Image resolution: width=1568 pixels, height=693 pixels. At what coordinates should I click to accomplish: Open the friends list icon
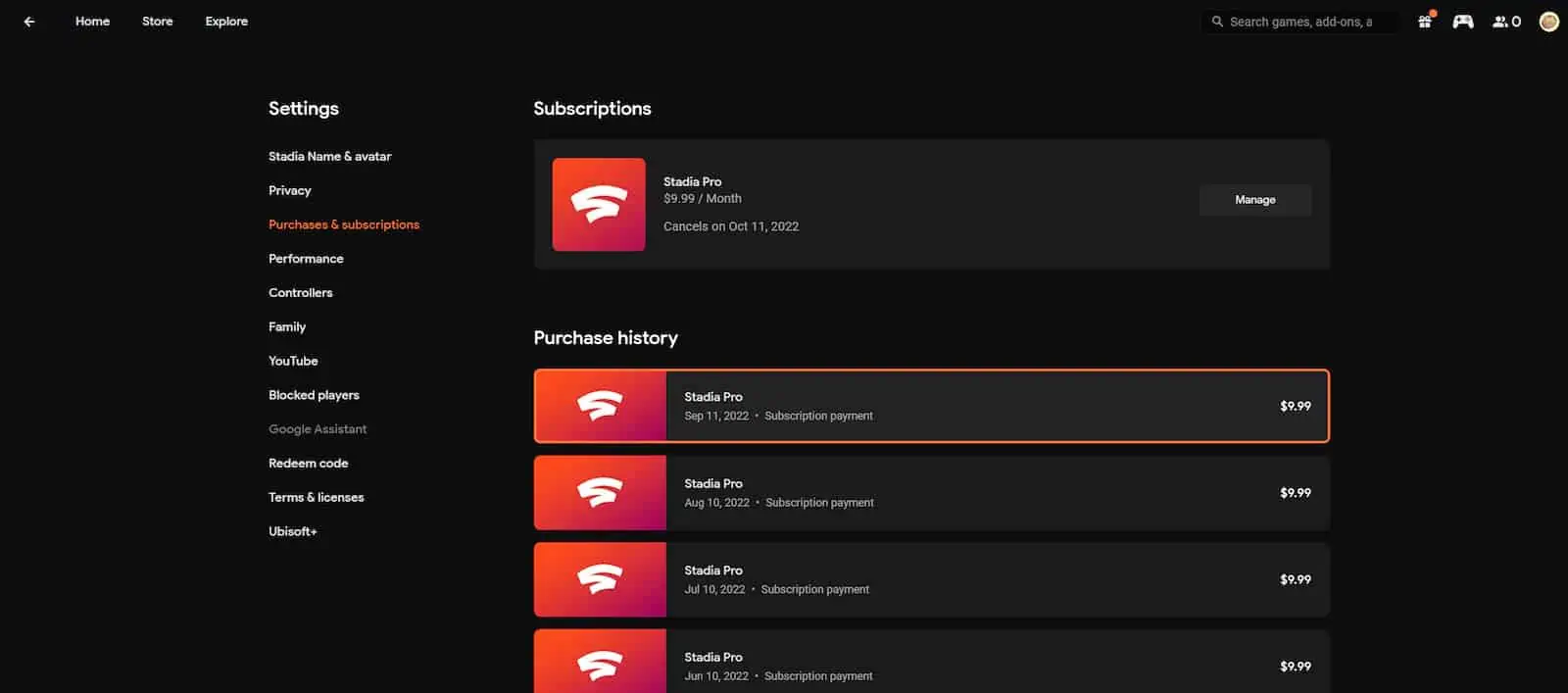click(1506, 22)
